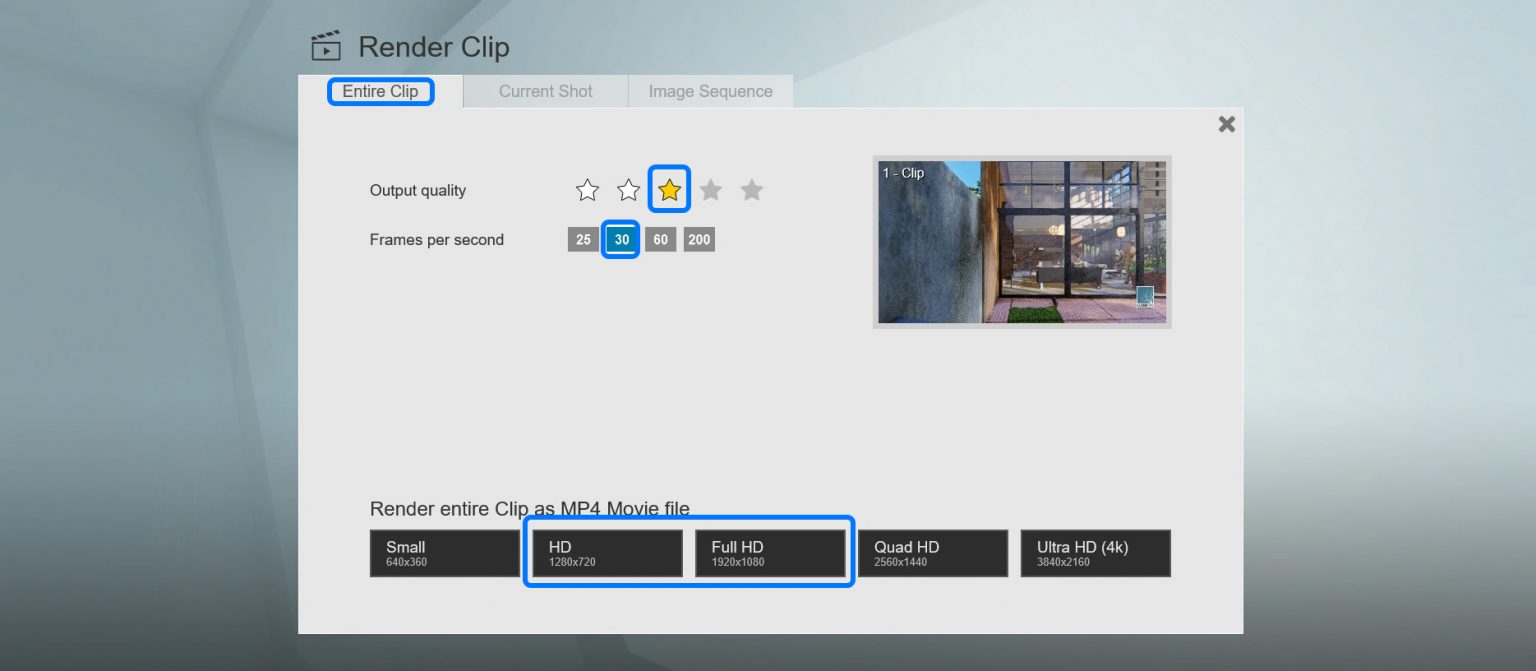Render in Full HD 1920x1080
The height and width of the screenshot is (671, 1536).
(x=771, y=553)
